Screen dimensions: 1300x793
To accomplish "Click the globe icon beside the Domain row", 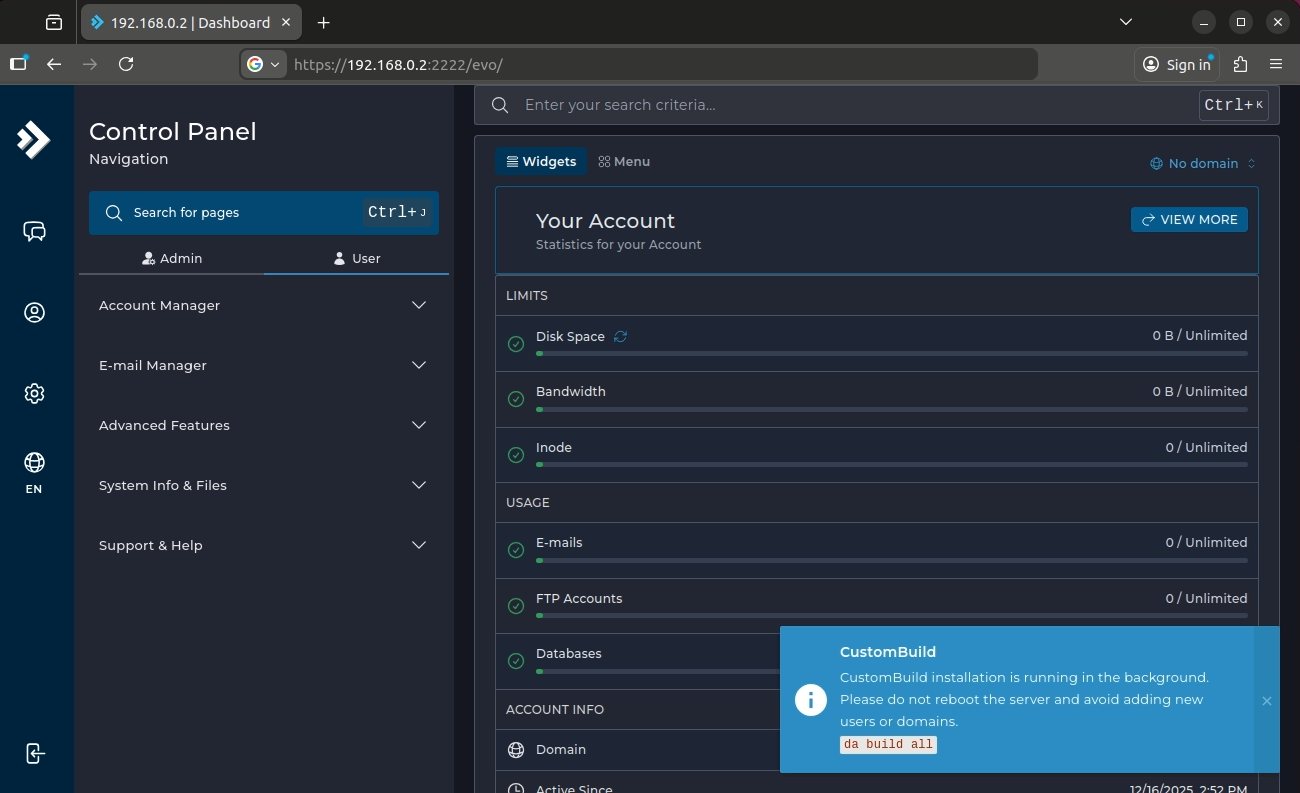I will (516, 749).
